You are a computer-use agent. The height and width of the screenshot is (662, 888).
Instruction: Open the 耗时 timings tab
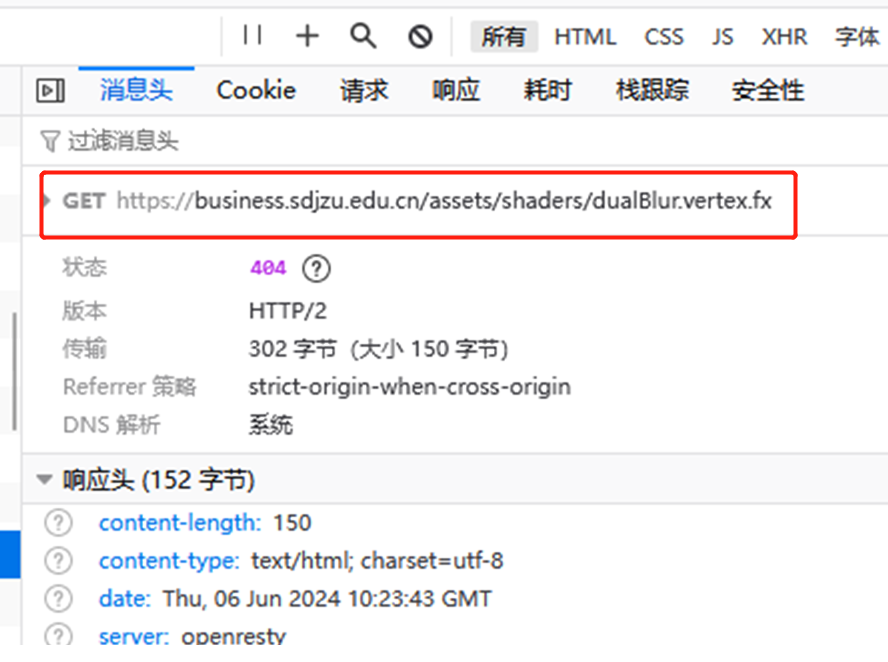coord(547,91)
